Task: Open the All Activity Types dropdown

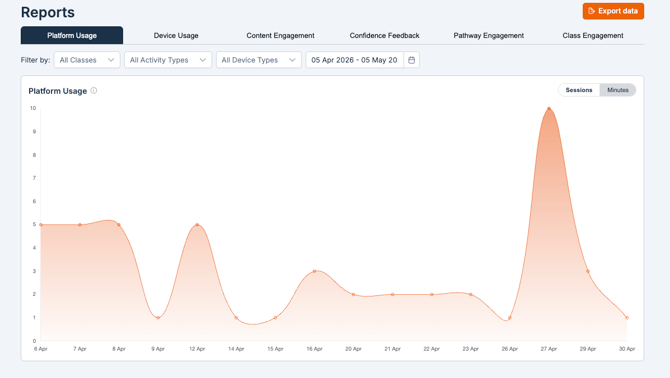Action: tap(168, 60)
